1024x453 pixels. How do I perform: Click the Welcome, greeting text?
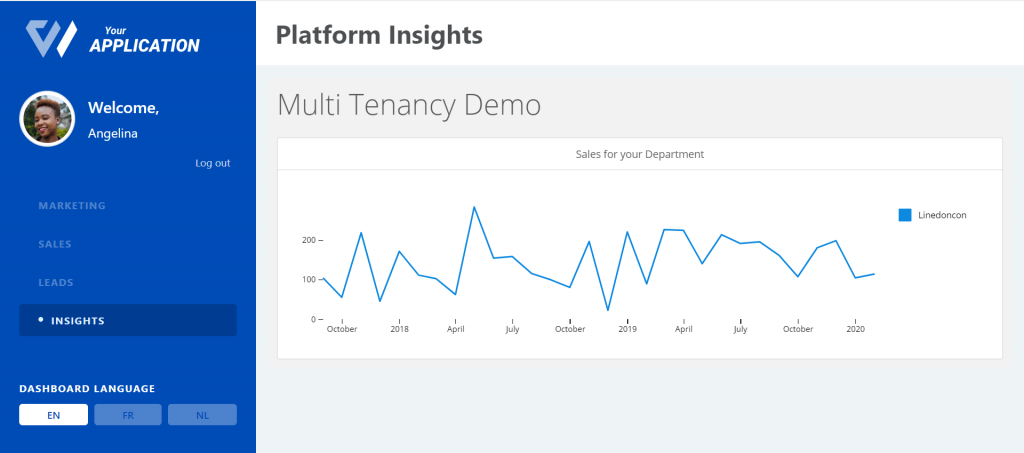click(123, 108)
